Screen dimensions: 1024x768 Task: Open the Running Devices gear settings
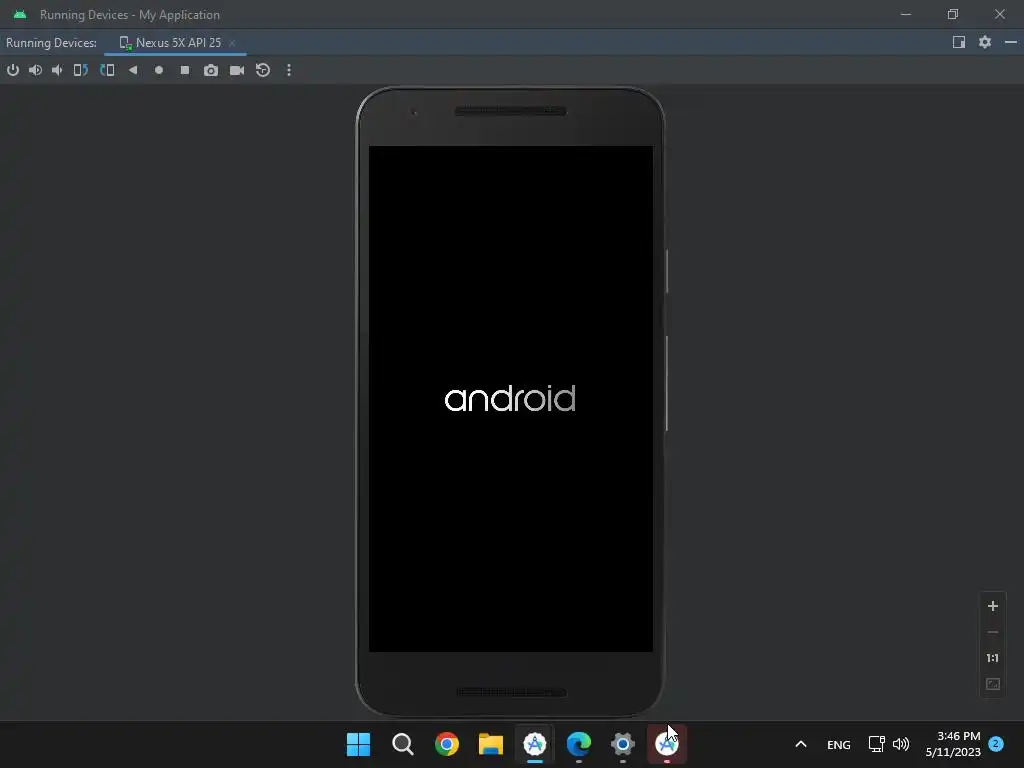click(x=985, y=42)
